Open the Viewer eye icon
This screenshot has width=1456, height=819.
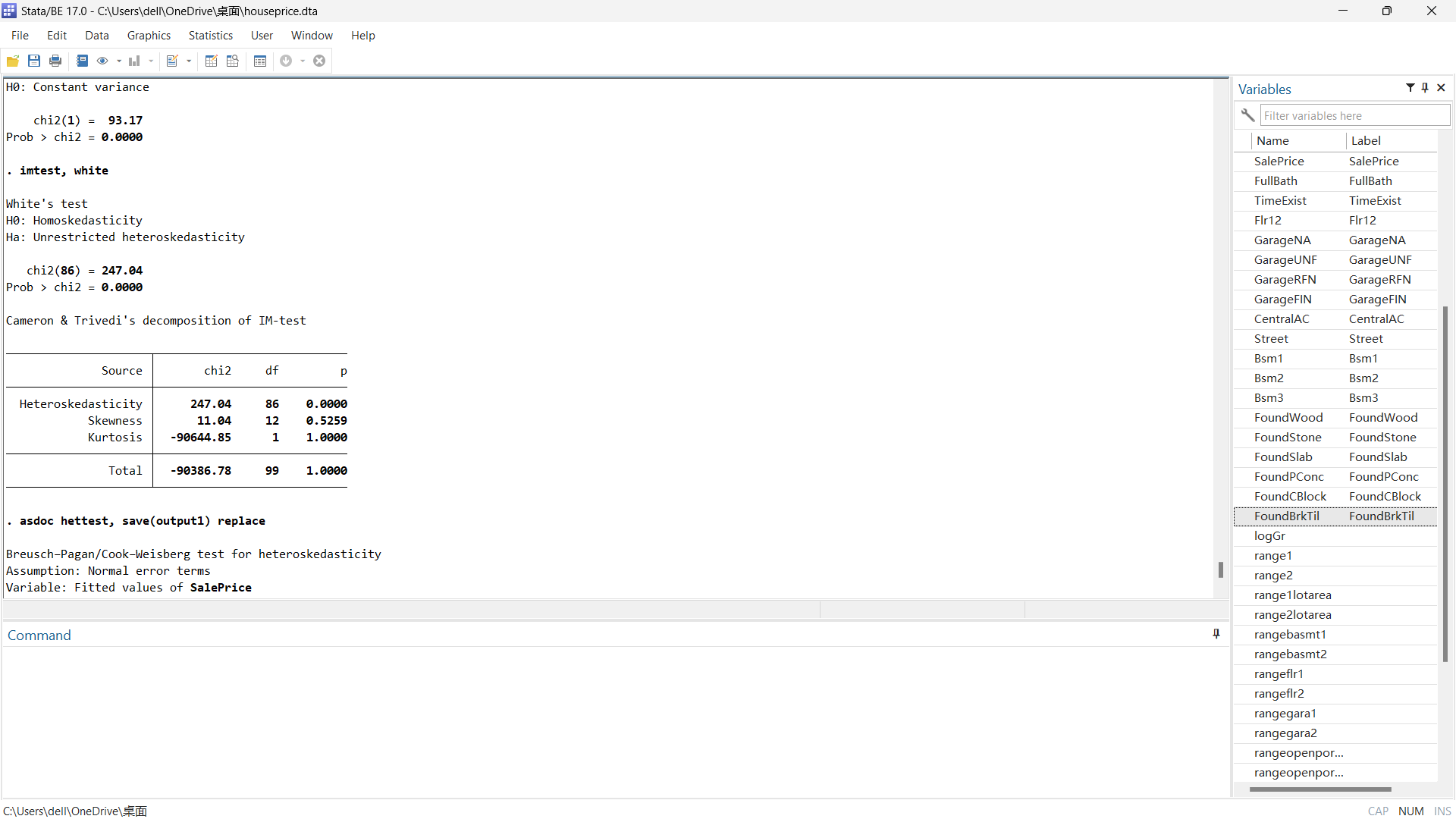tap(102, 61)
